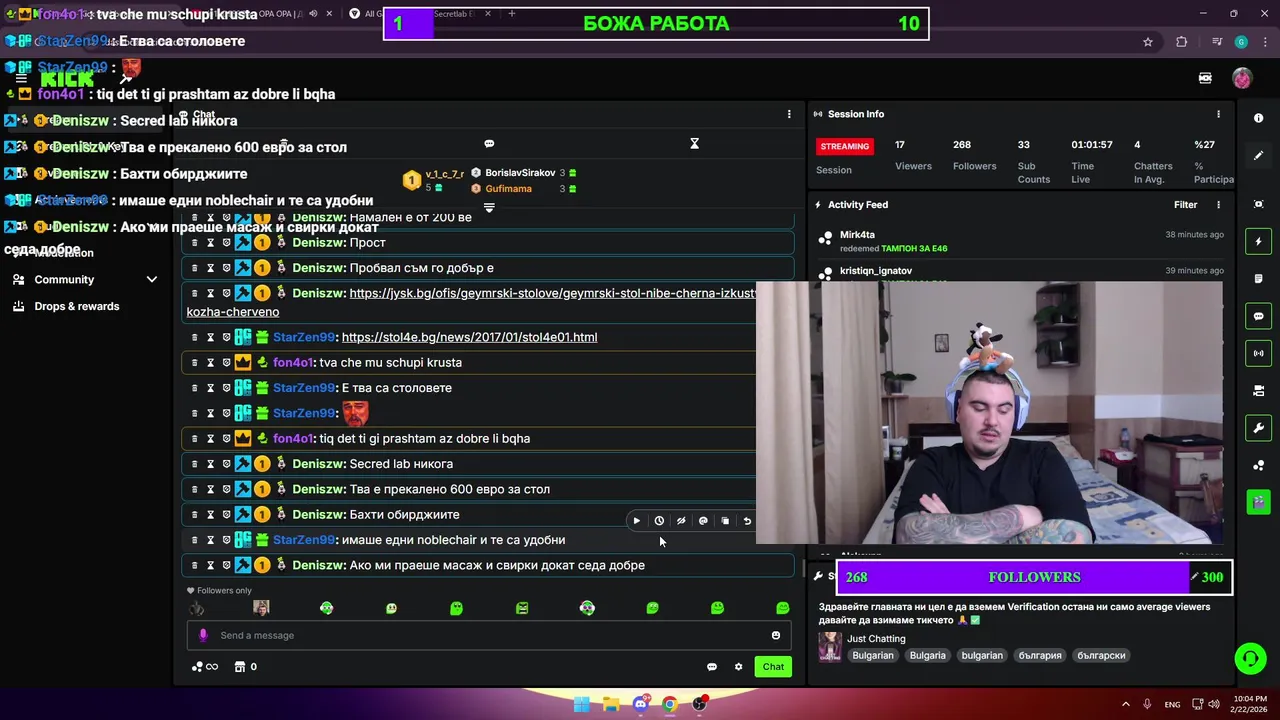Screen dimensions: 1280x720
Task: Click the purple microphone icon in message box
Action: 203,635
